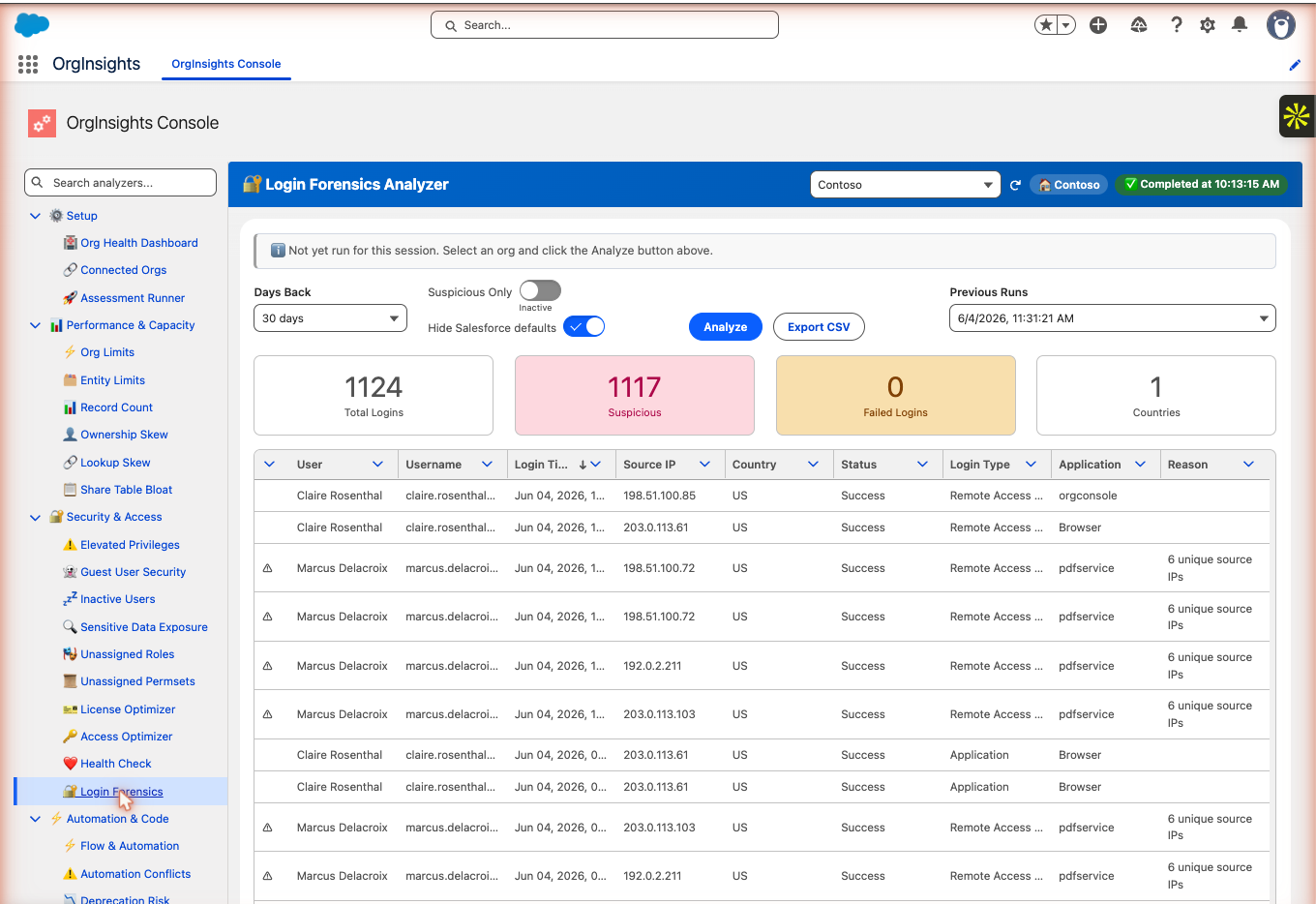Click the global Search field
Viewport: 1316px width, 904px height.
point(605,25)
